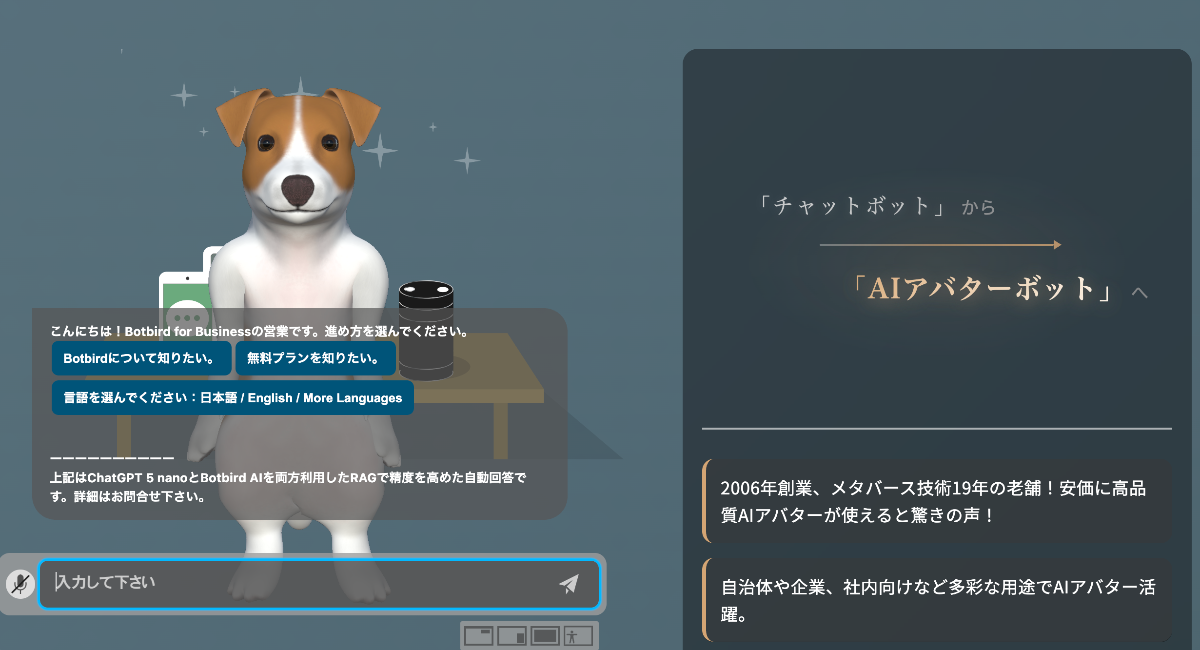The image size is (1200, 650).
Task: Click inside the 入力して下さい text field
Action: pos(300,583)
